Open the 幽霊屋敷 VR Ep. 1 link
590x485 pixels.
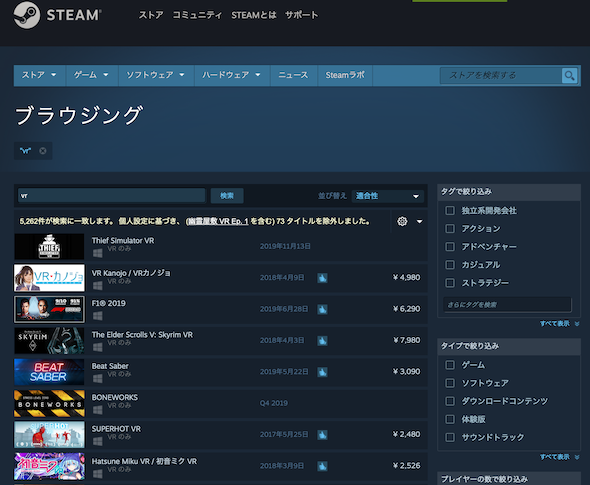coord(218,221)
